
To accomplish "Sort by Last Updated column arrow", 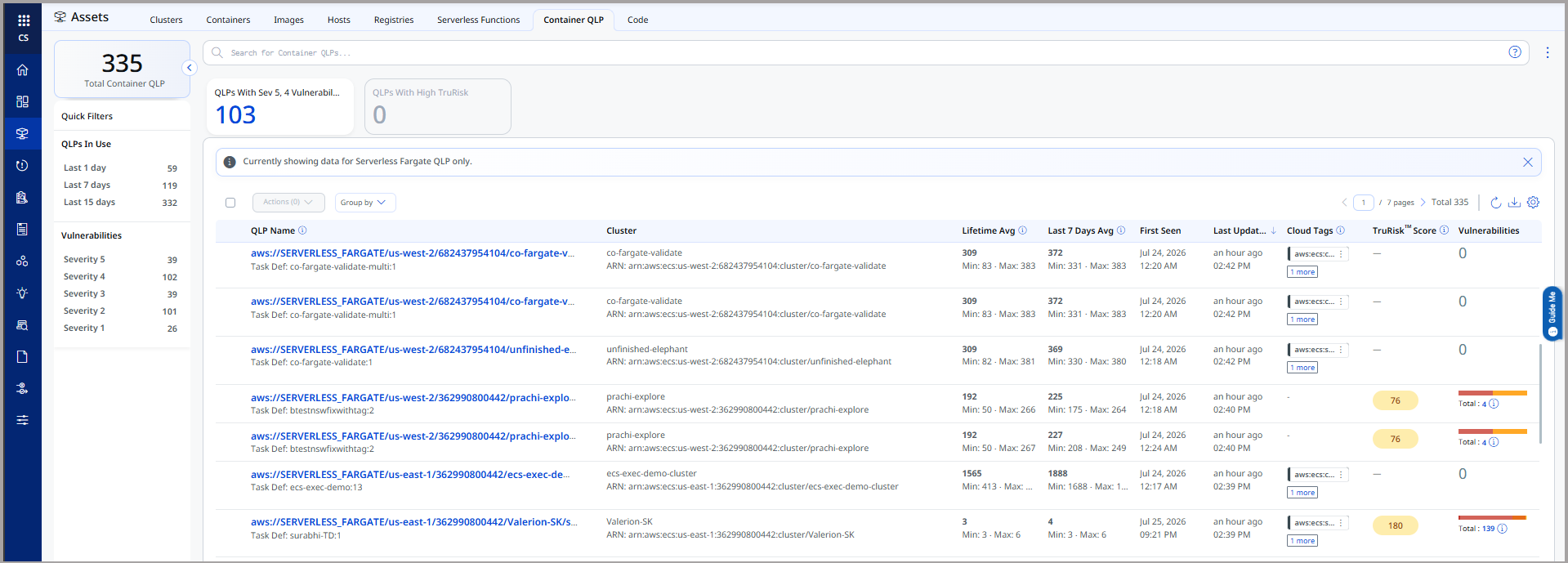I will (1274, 230).
